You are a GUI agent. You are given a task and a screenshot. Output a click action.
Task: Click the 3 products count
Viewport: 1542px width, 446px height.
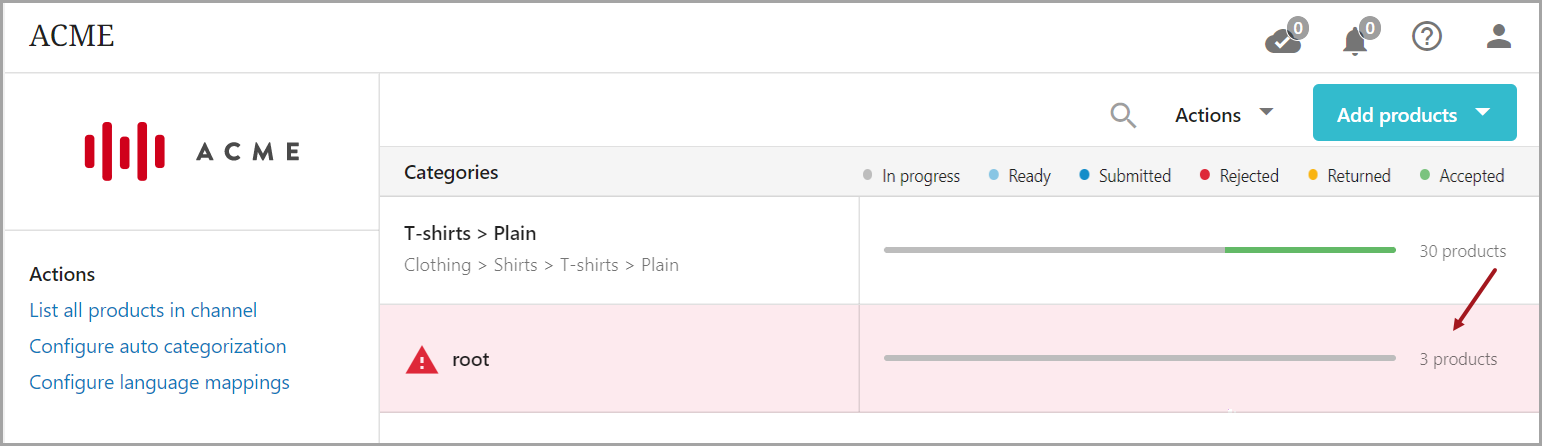pos(1458,359)
